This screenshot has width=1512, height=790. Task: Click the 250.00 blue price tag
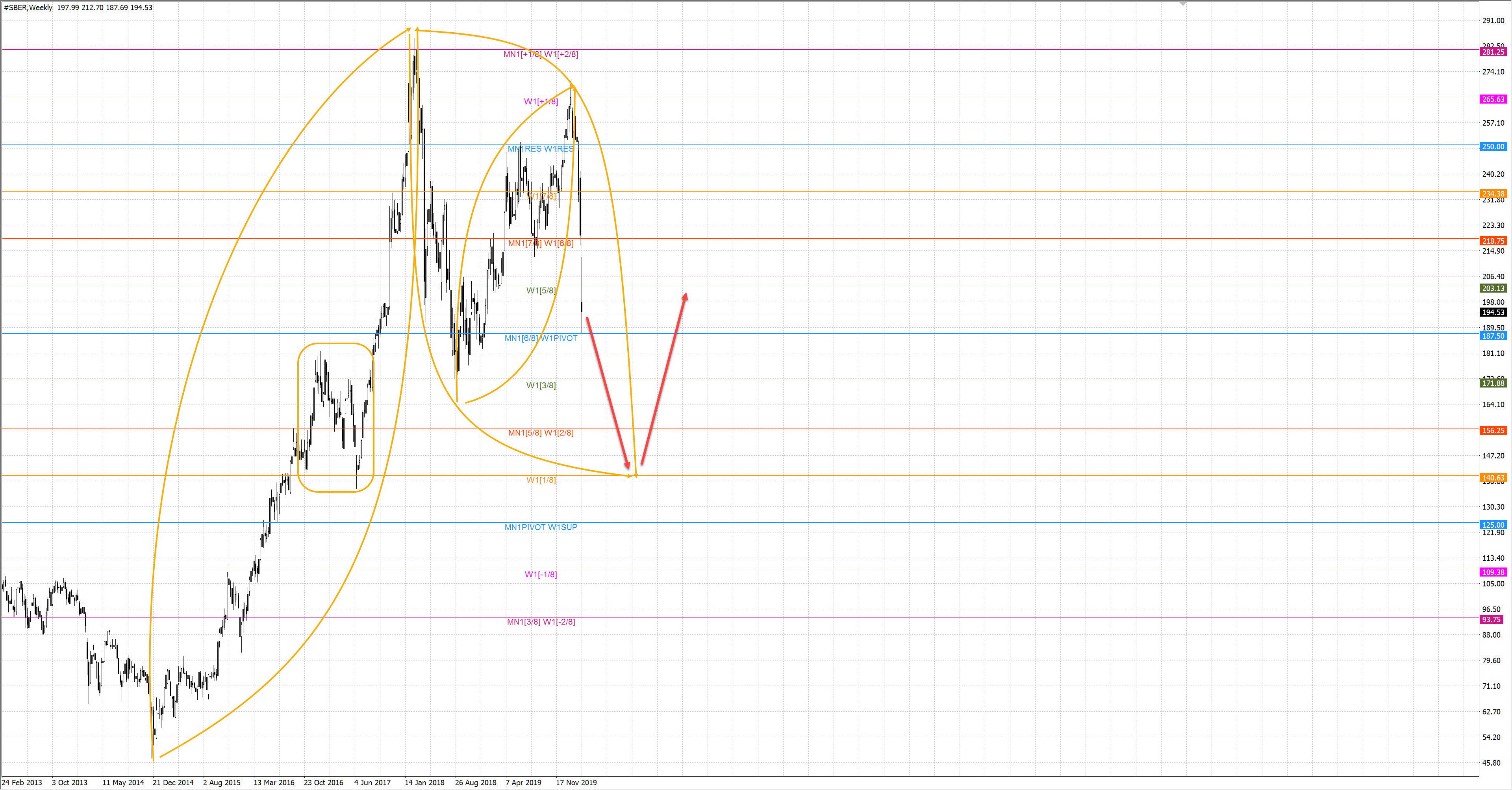click(1493, 147)
